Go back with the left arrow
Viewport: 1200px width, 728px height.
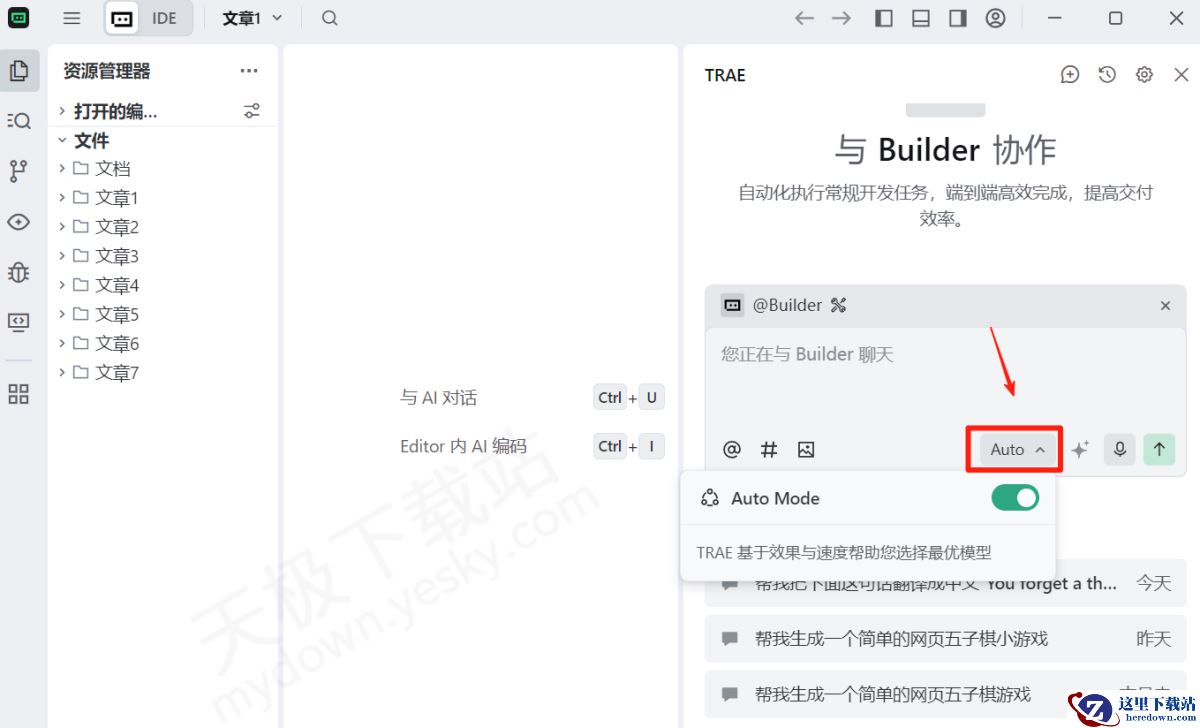tap(804, 18)
